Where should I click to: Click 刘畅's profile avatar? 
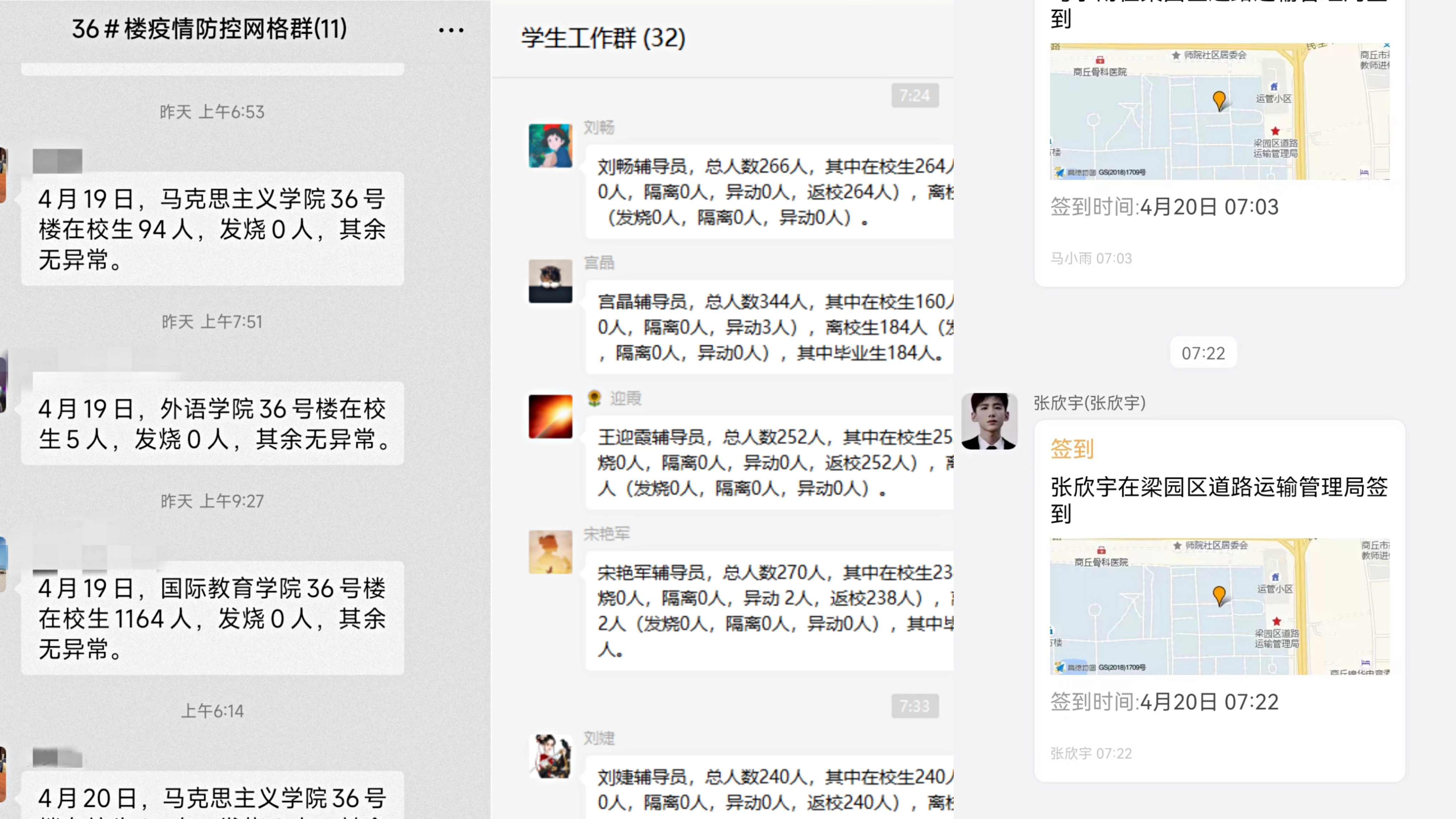(550, 146)
